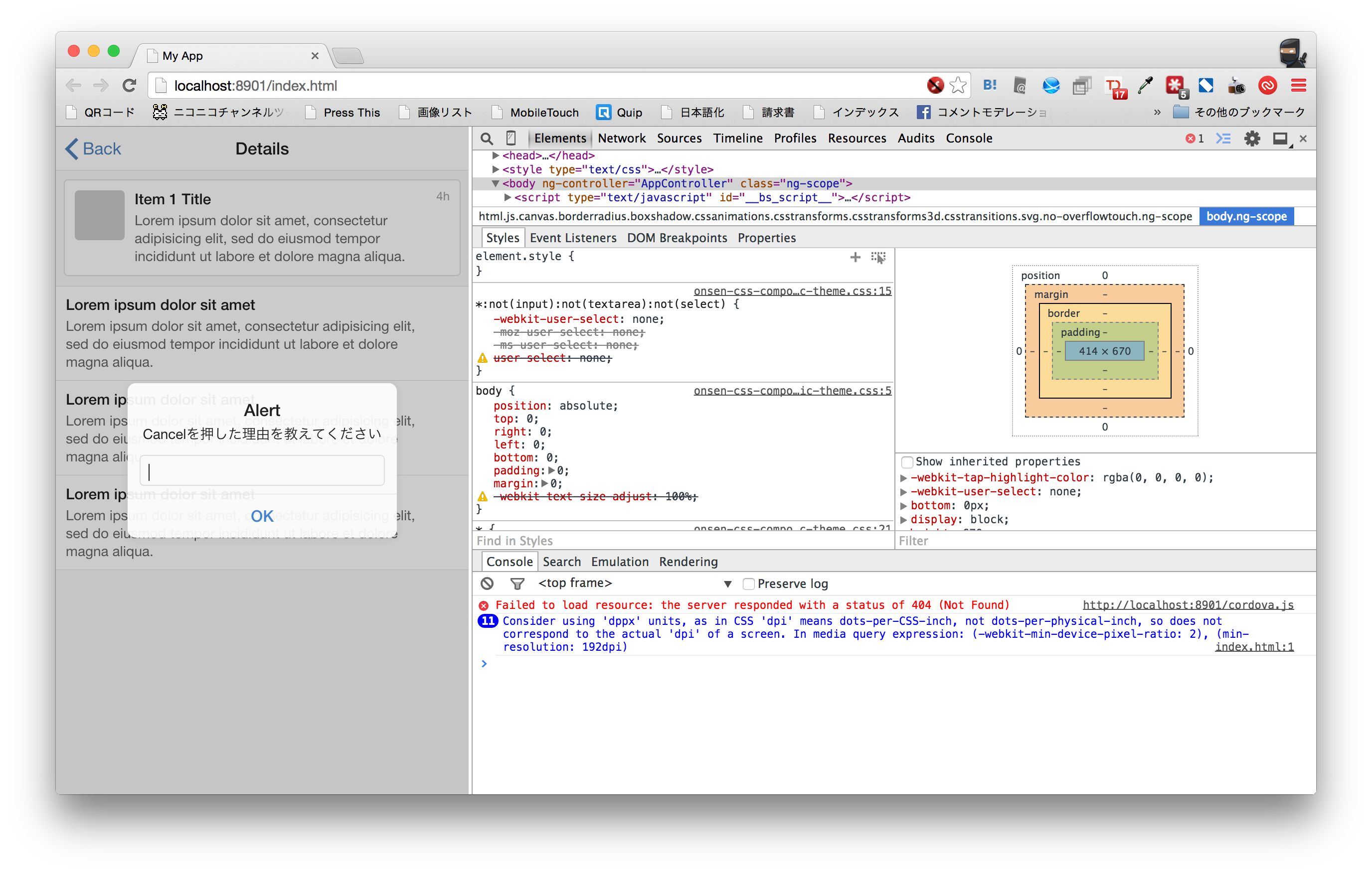
Task: Collapse the body element node
Action: [x=495, y=183]
